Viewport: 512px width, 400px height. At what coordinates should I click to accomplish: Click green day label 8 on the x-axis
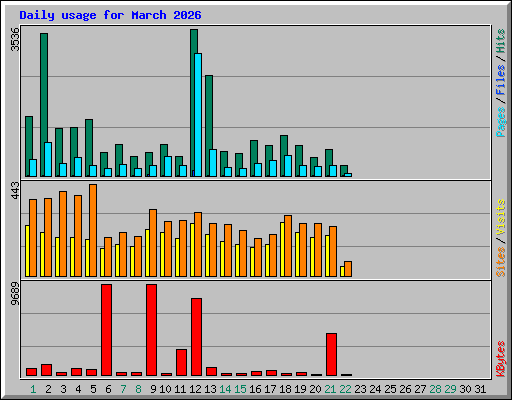coord(138,389)
